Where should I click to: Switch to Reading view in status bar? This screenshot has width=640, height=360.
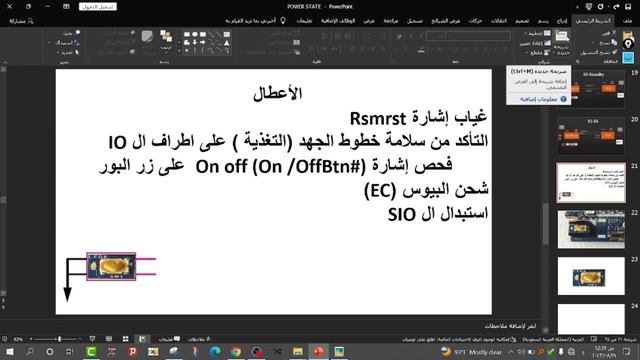(x=109, y=339)
